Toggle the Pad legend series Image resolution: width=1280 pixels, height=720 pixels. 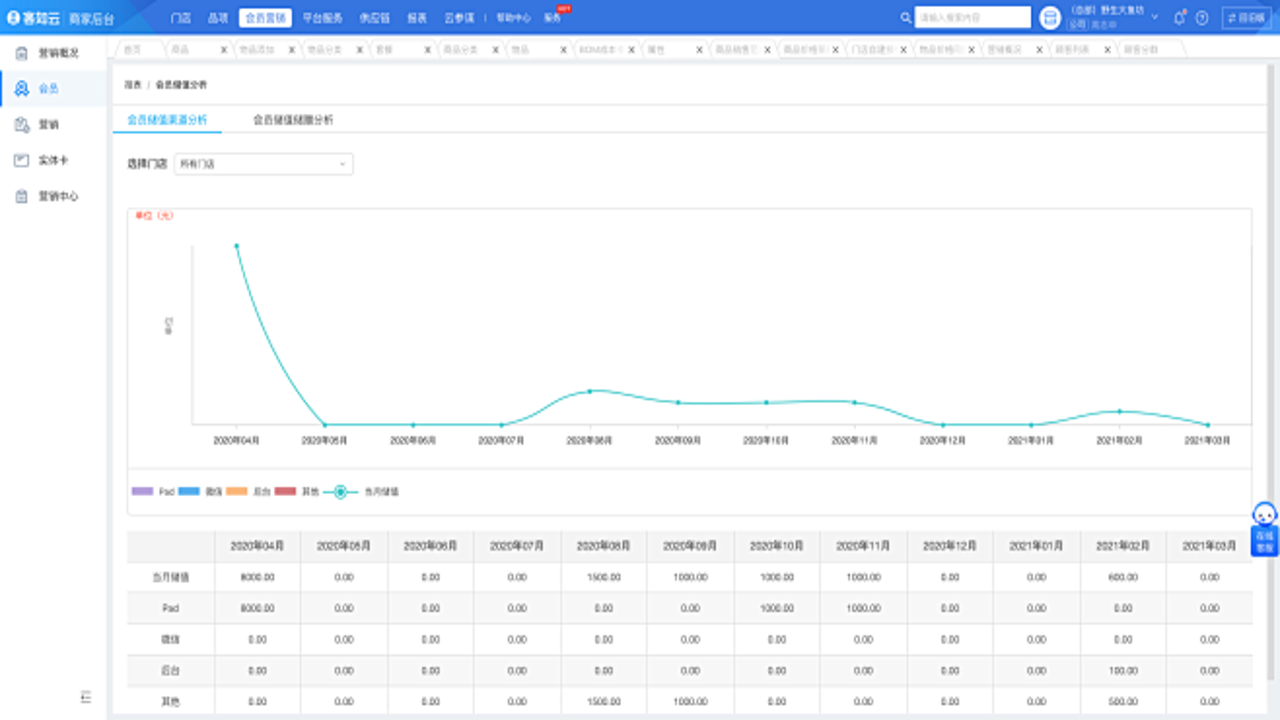(x=153, y=491)
